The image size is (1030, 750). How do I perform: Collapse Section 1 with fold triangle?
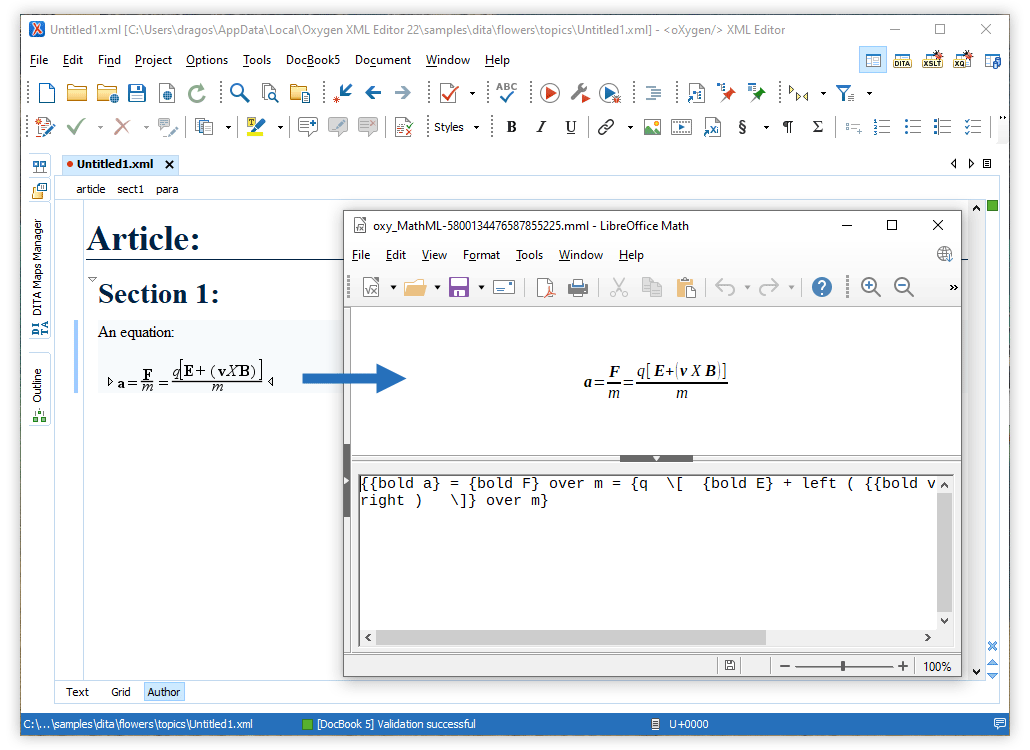tap(92, 280)
